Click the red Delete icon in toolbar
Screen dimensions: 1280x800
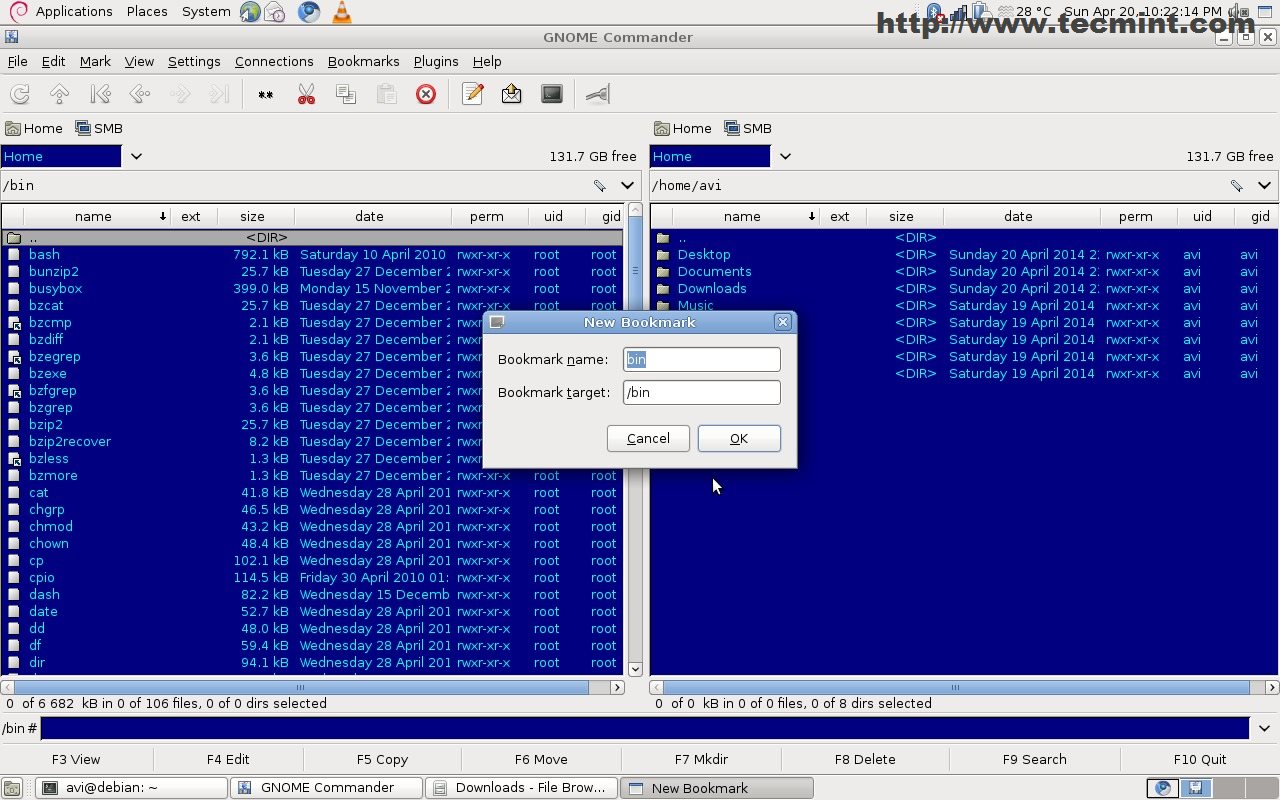click(426, 94)
